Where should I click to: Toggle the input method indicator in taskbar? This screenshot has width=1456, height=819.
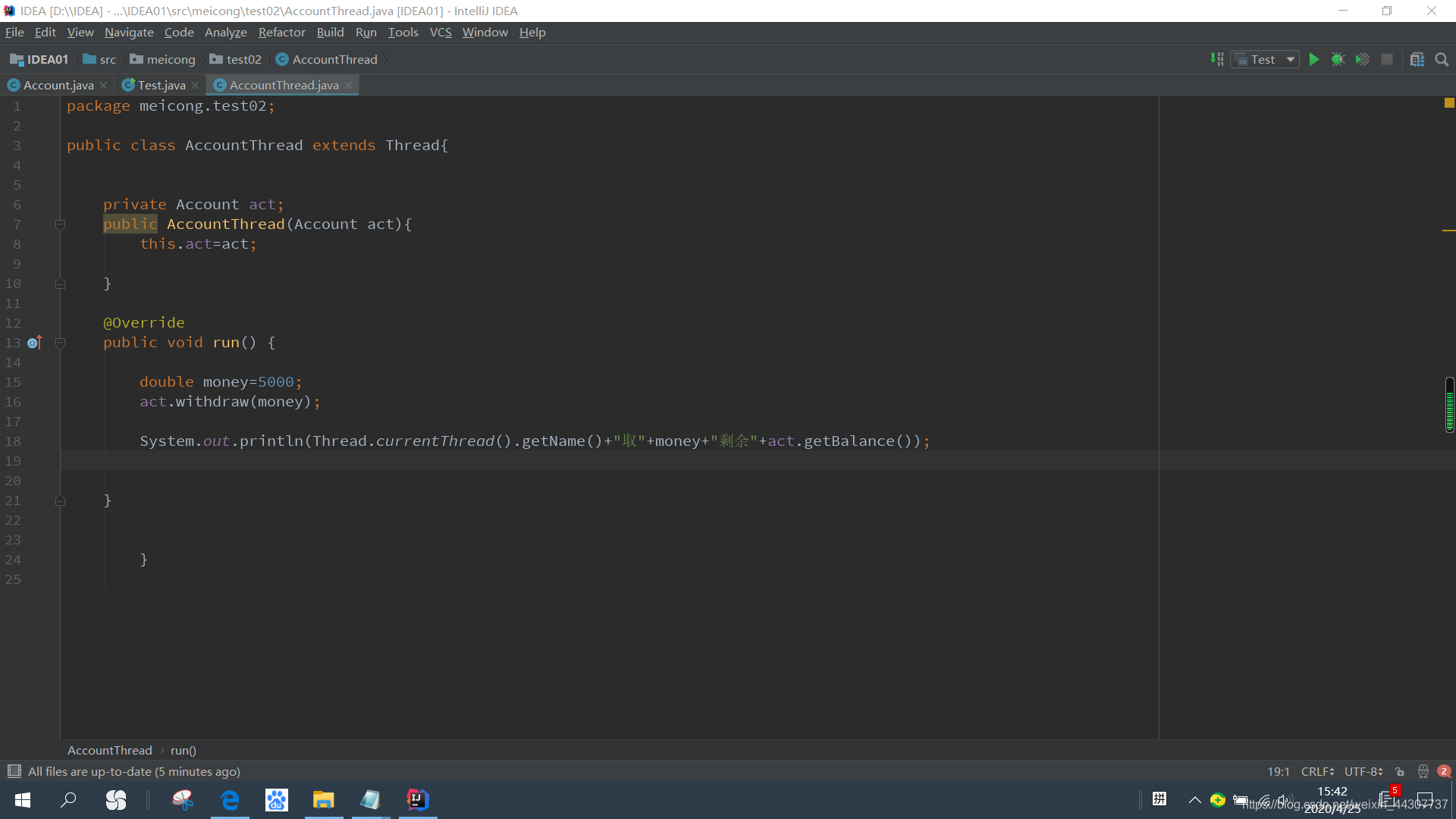point(1159,799)
